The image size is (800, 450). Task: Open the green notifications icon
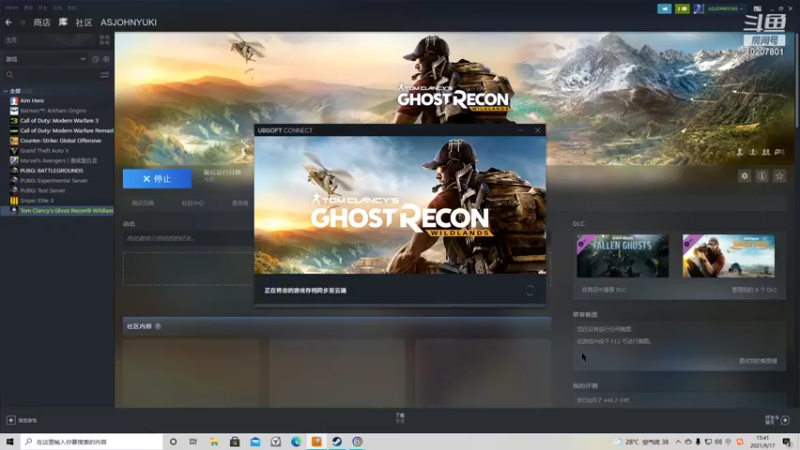(x=682, y=9)
